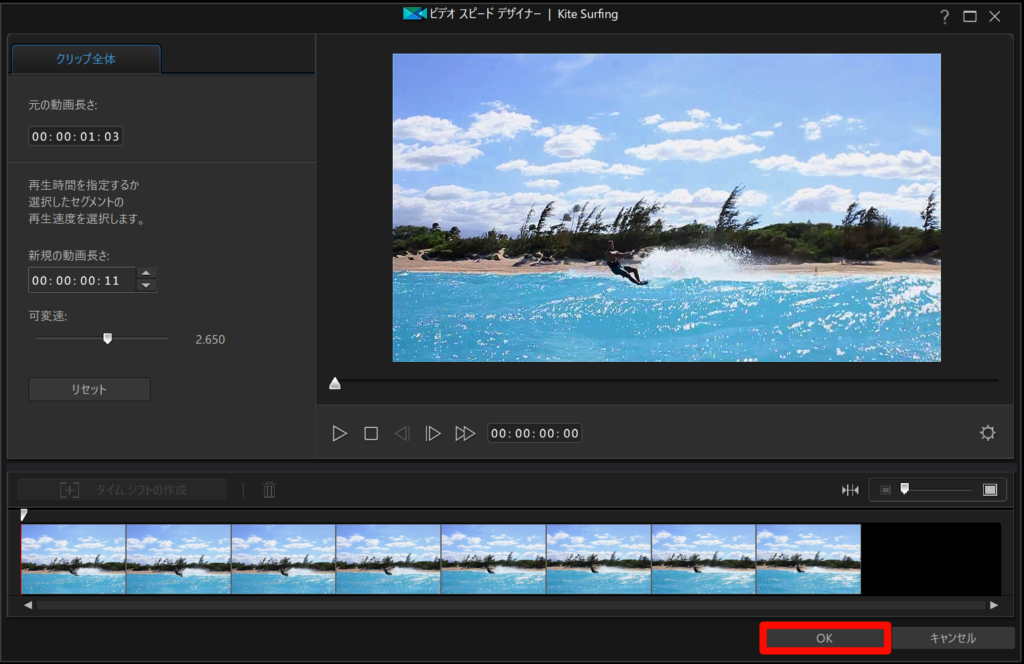Click the trash delete icon
The height and width of the screenshot is (664, 1024).
coord(269,489)
